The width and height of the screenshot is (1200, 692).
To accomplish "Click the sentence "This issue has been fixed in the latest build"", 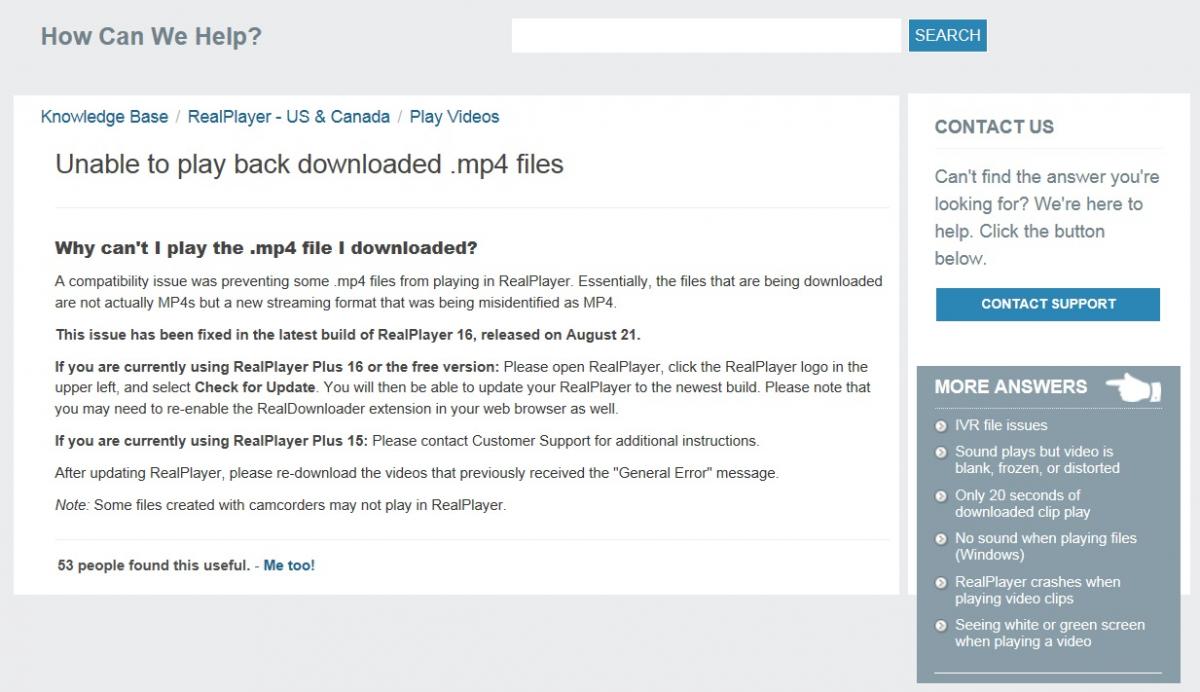I will [348, 335].
